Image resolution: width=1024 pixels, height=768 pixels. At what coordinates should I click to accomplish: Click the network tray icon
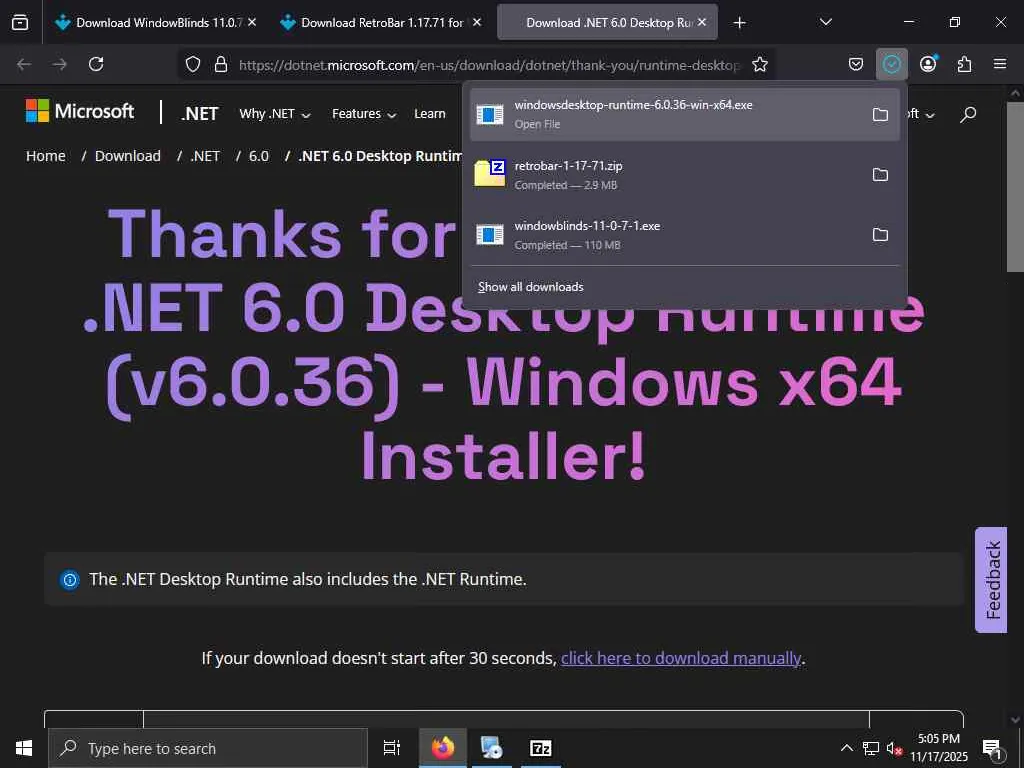871,748
